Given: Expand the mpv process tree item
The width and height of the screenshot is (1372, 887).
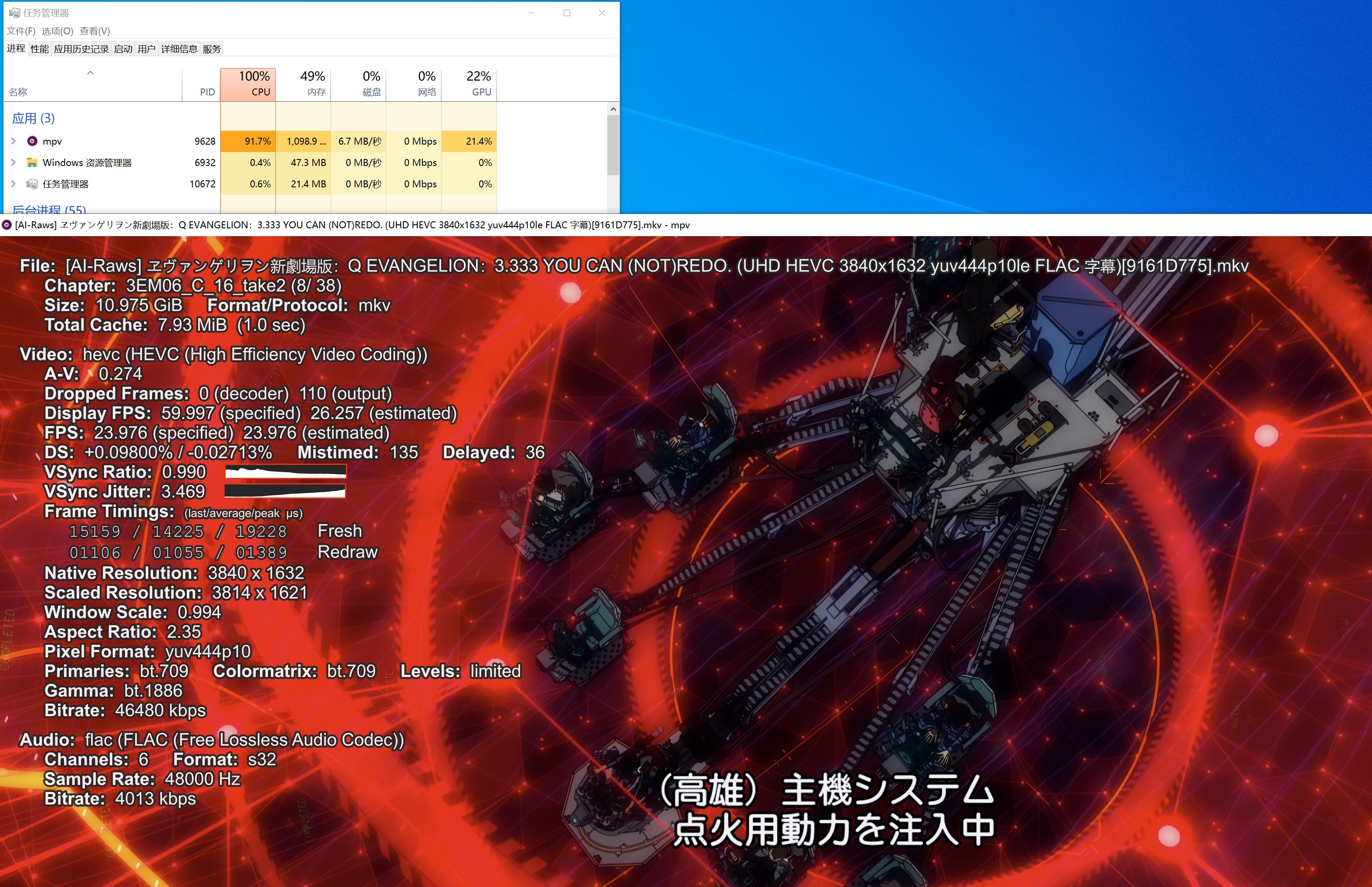Looking at the screenshot, I should click(x=13, y=141).
